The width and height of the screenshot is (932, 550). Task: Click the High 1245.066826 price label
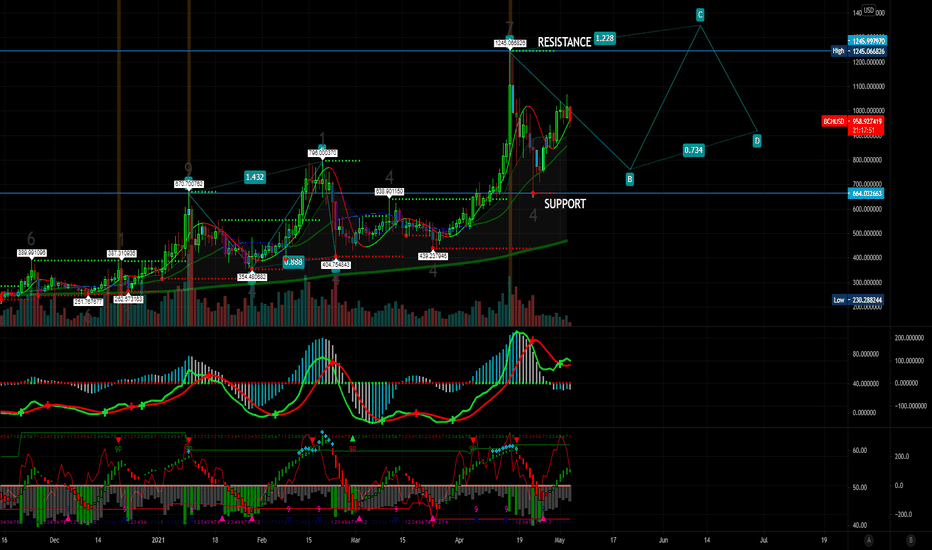859,51
